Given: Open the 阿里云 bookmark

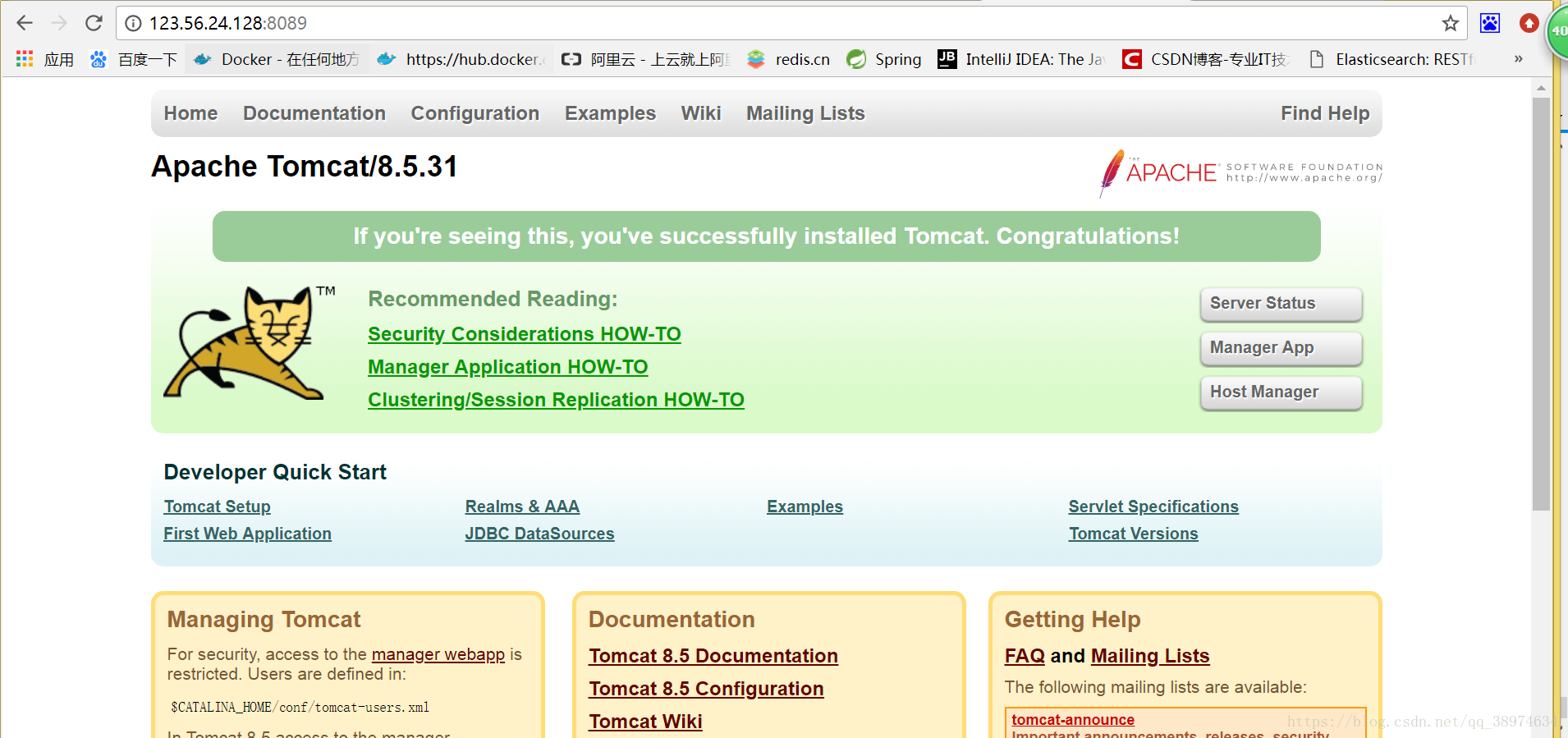Looking at the screenshot, I should (646, 59).
